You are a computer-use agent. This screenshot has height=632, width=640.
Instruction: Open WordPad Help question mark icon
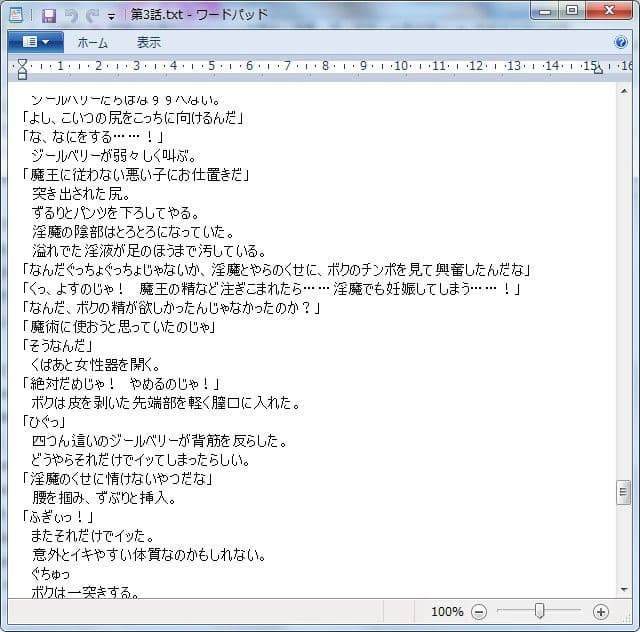pyautogui.click(x=621, y=43)
